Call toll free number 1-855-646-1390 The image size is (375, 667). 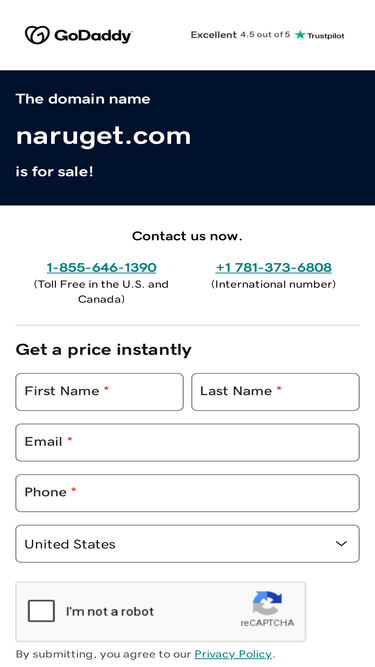[101, 268]
